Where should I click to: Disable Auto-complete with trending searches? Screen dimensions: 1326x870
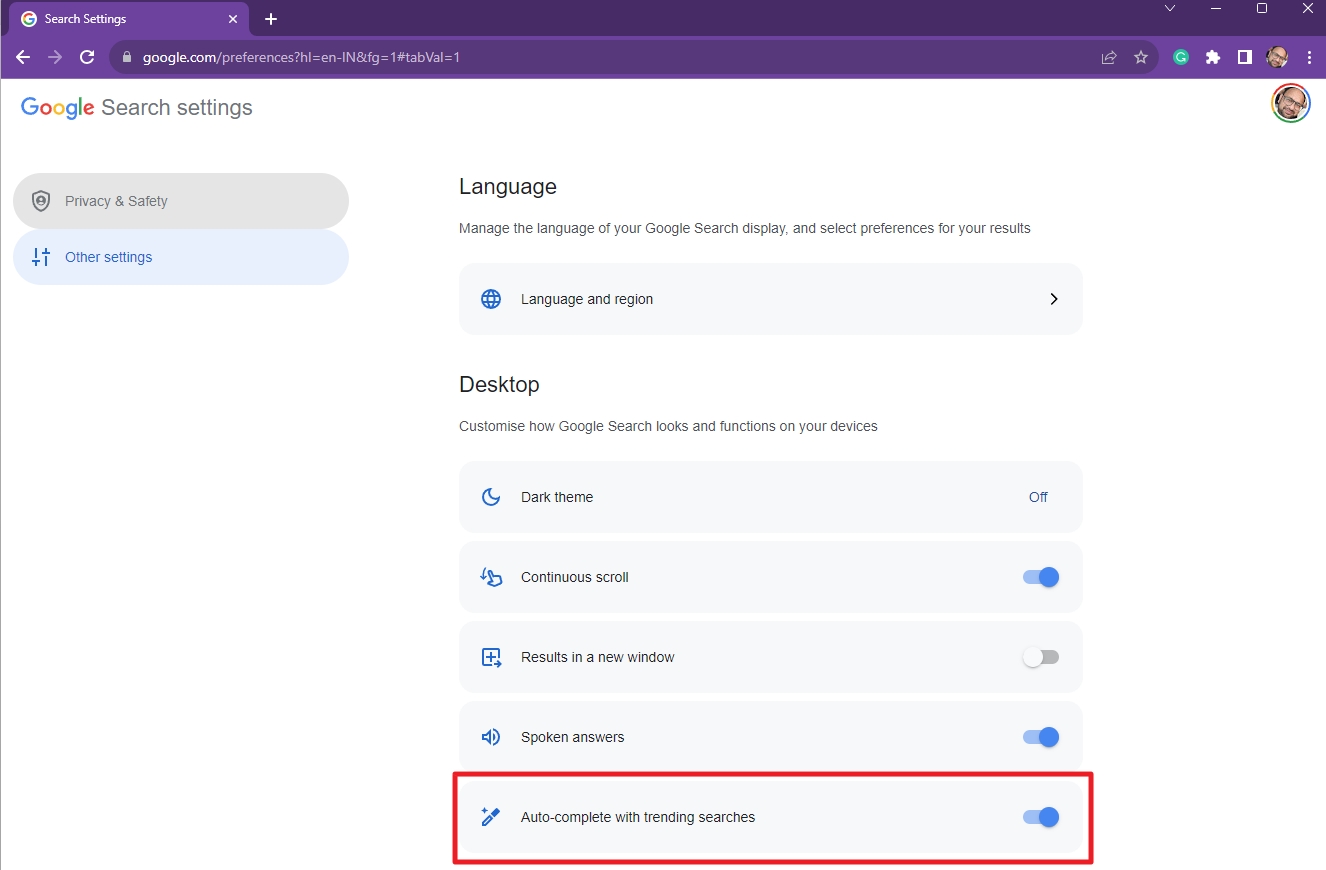tap(1040, 817)
